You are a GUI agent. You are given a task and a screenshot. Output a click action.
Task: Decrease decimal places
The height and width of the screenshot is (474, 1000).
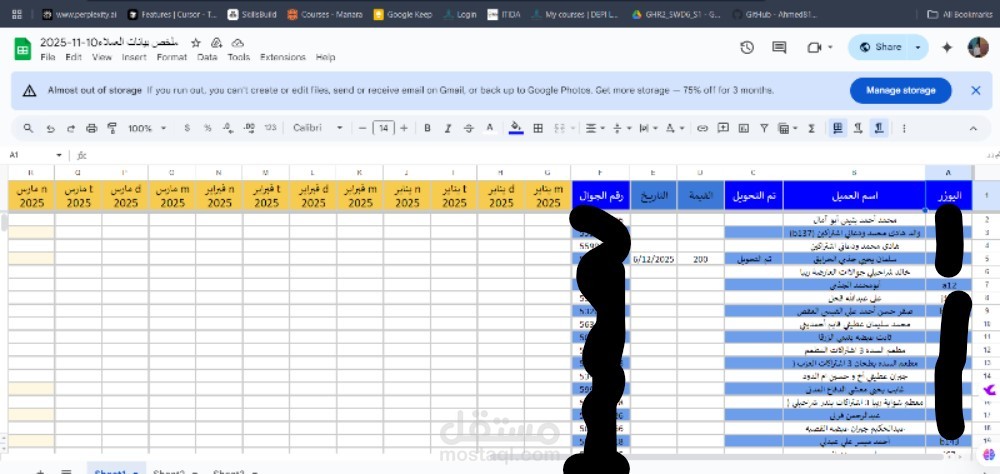(x=228, y=128)
